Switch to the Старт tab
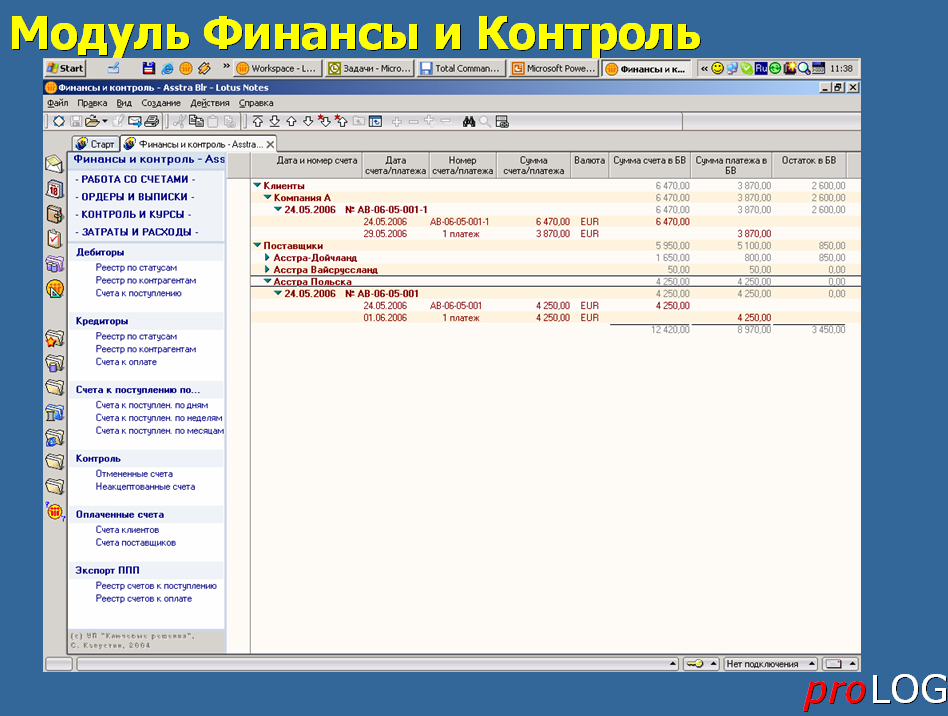The height and width of the screenshot is (716, 948). pyautogui.click(x=96, y=144)
